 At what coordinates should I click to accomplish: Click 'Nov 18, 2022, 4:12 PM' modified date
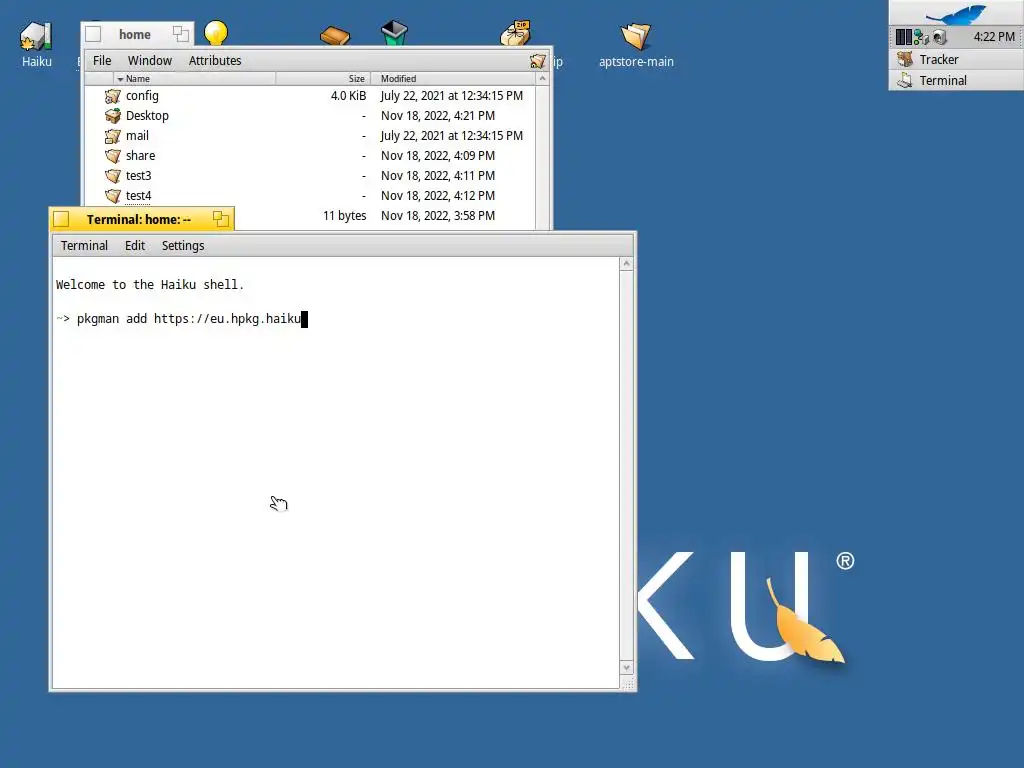click(x=438, y=196)
